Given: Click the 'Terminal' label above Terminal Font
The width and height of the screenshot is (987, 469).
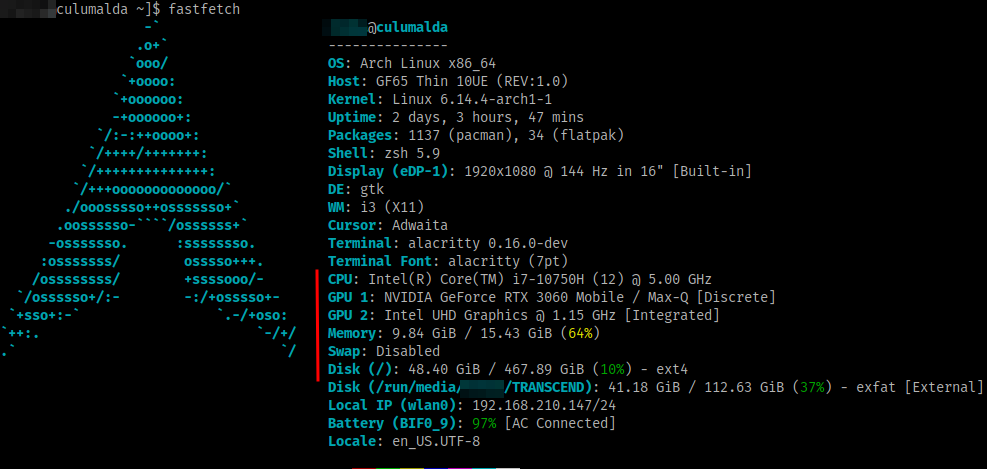Looking at the screenshot, I should pyautogui.click(x=360, y=243).
